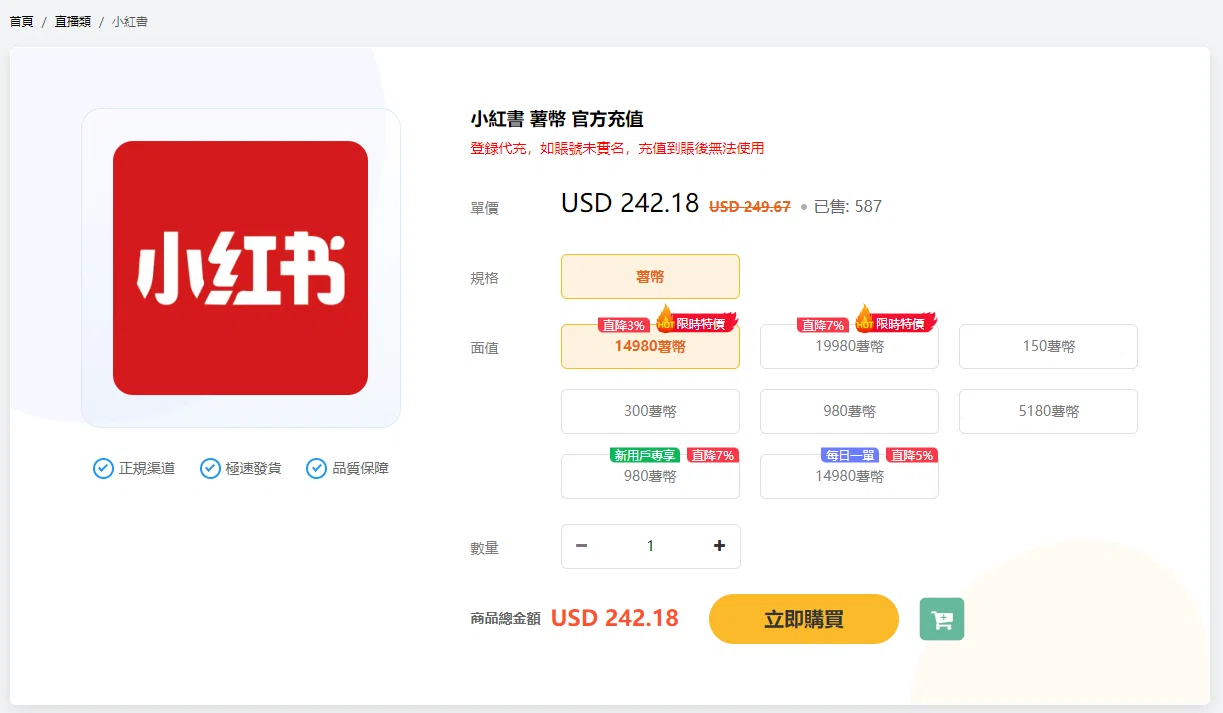Viewport: 1223px width, 713px height.
Task: Select the 19980薯幣 face value option
Action: [x=849, y=347]
